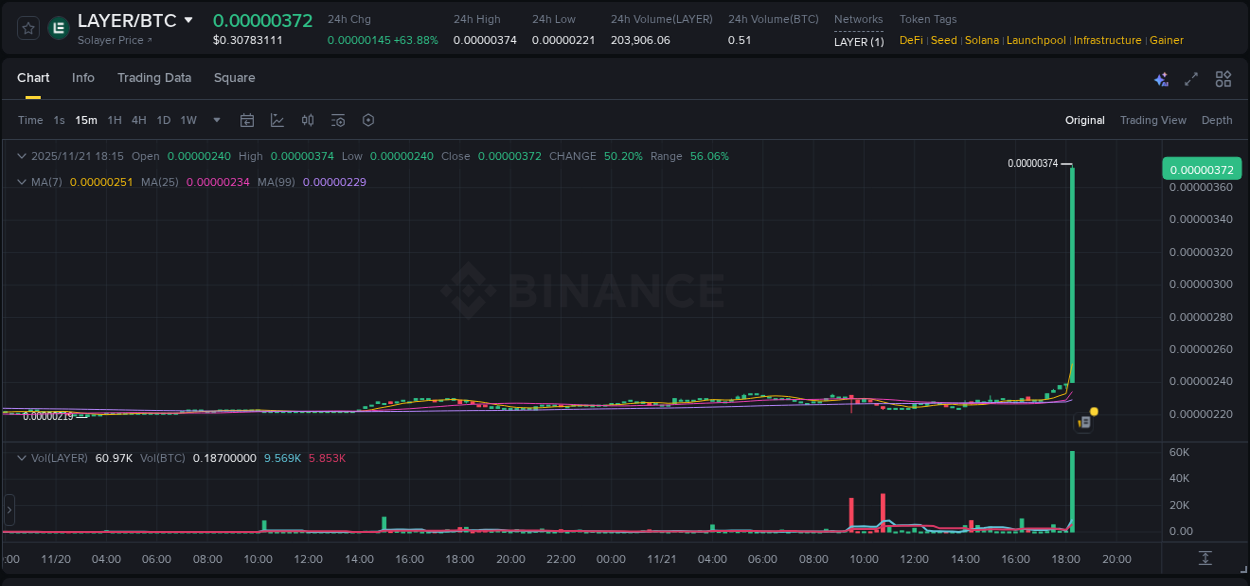Open chart settings via the hexagon gear icon
This screenshot has height=586, width=1250.
click(368, 120)
